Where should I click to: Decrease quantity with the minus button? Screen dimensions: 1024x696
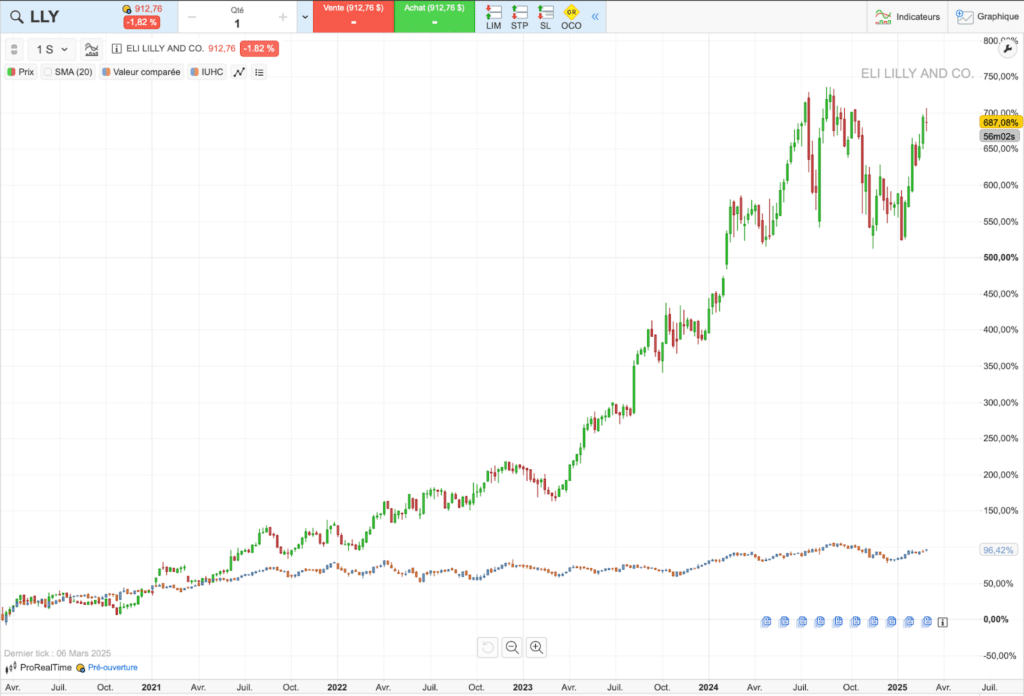[x=192, y=17]
